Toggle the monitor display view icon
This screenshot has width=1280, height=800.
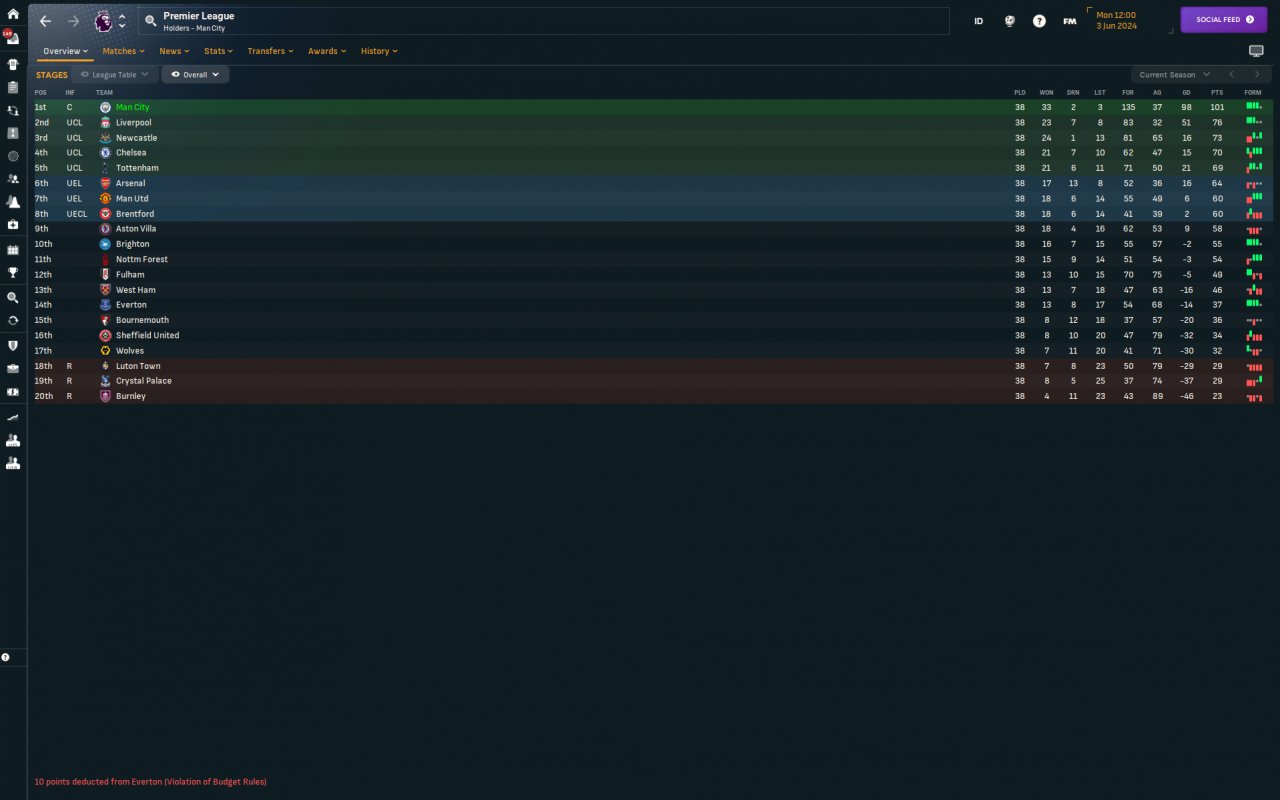tap(1256, 51)
